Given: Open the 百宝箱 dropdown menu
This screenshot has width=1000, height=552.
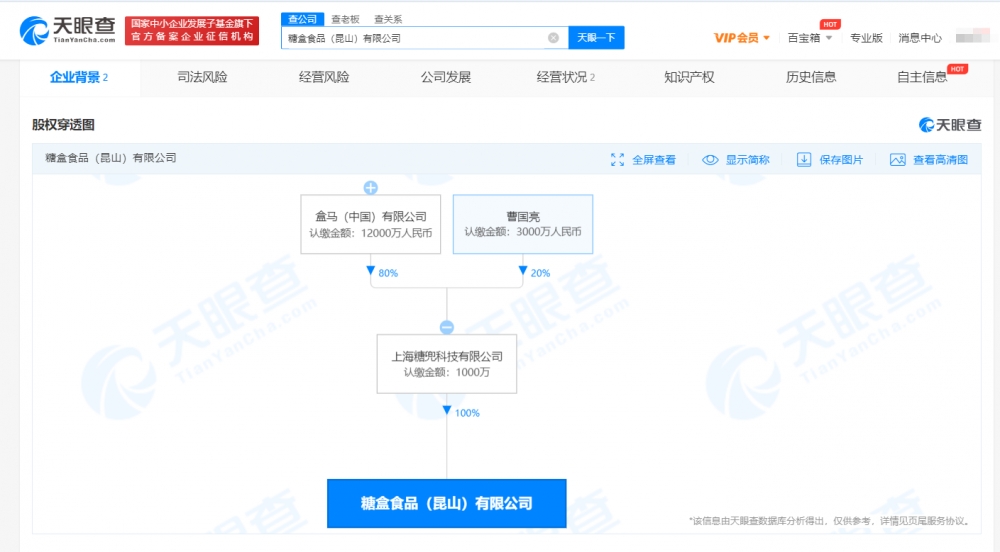Looking at the screenshot, I should pyautogui.click(x=810, y=38).
